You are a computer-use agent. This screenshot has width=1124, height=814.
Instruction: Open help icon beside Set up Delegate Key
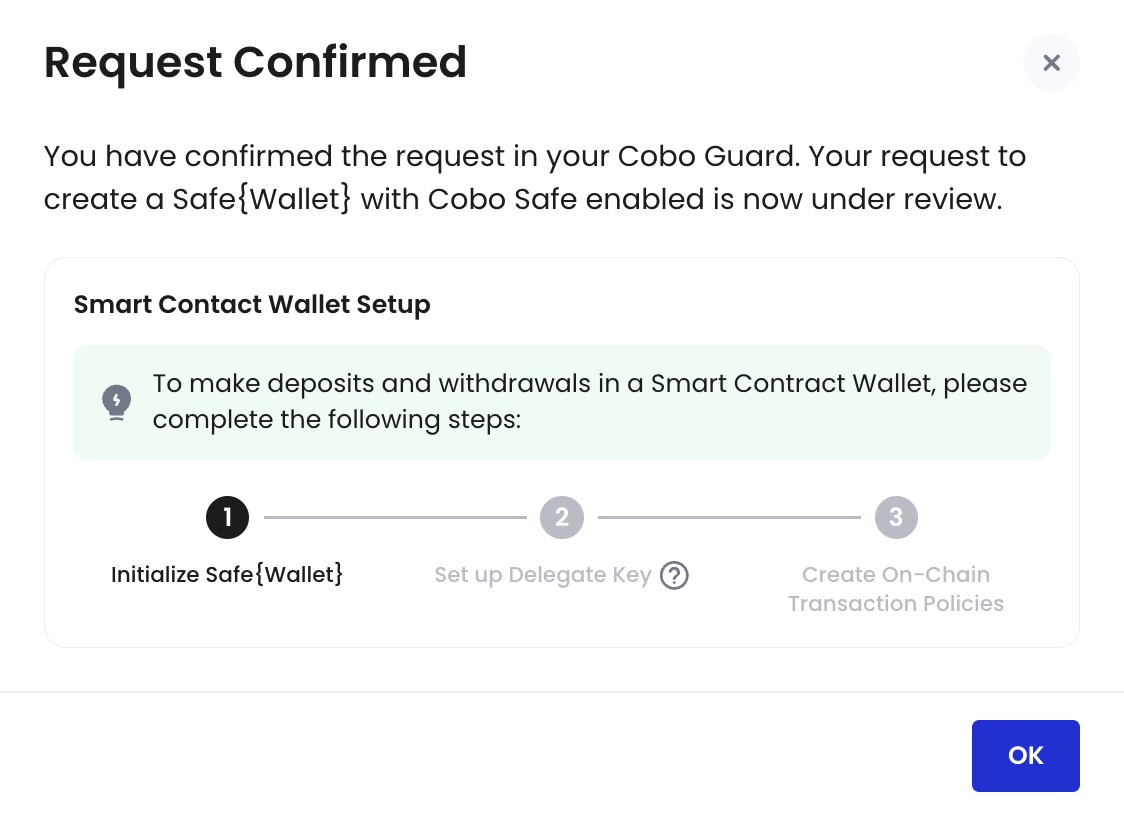674,575
